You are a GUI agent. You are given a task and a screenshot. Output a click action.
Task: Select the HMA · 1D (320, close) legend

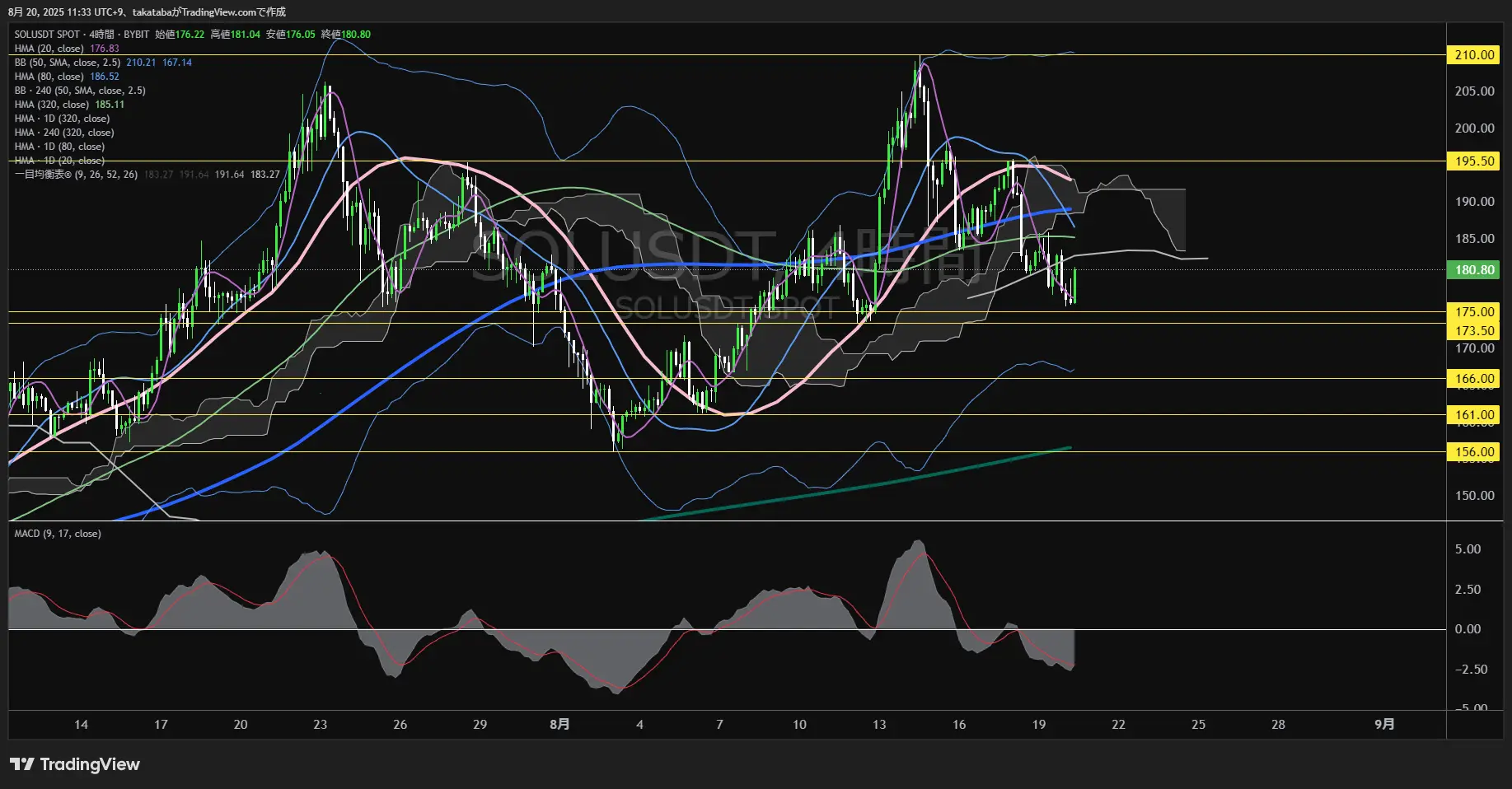(x=62, y=119)
